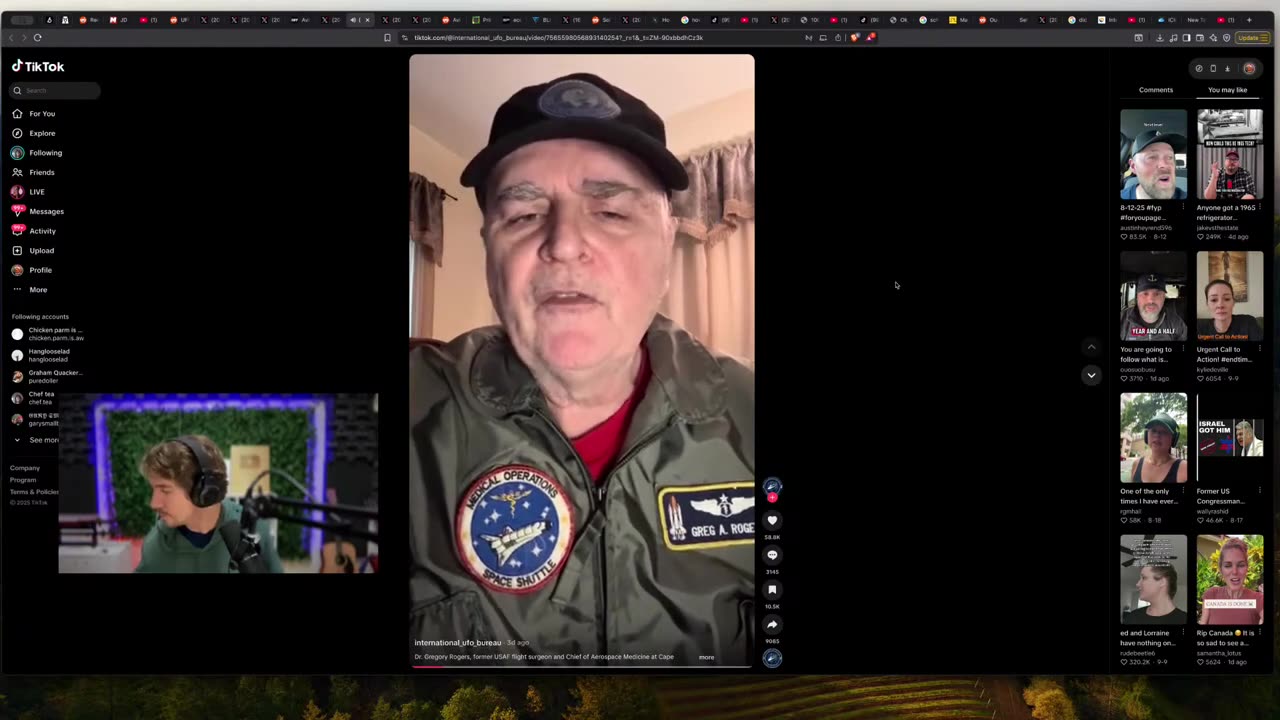The image size is (1280, 720).
Task: Expand video caption with more
Action: click(706, 657)
